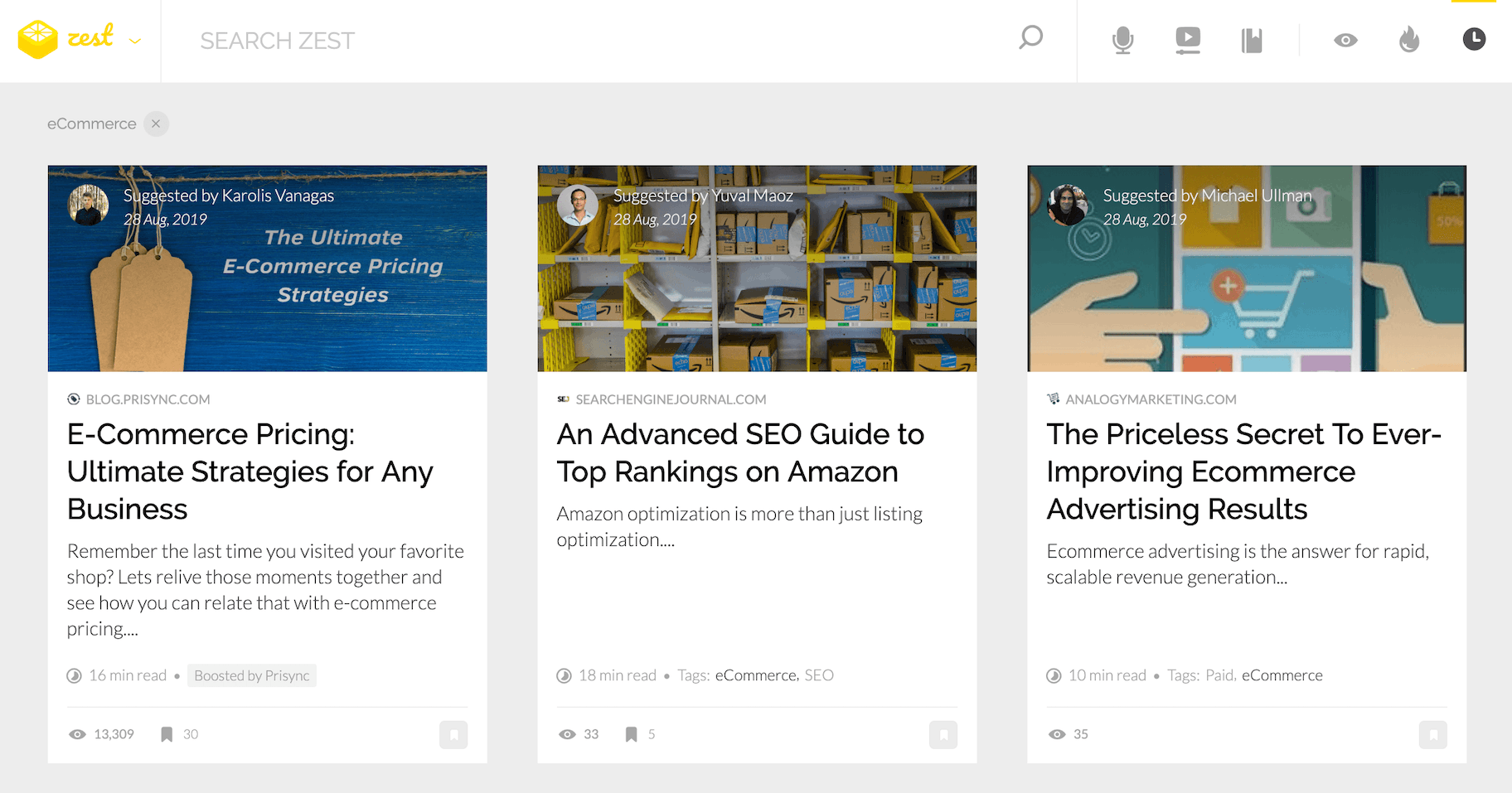Expand the Zest logo dropdown chevron
Screen dimensions: 1512x793
point(135,41)
